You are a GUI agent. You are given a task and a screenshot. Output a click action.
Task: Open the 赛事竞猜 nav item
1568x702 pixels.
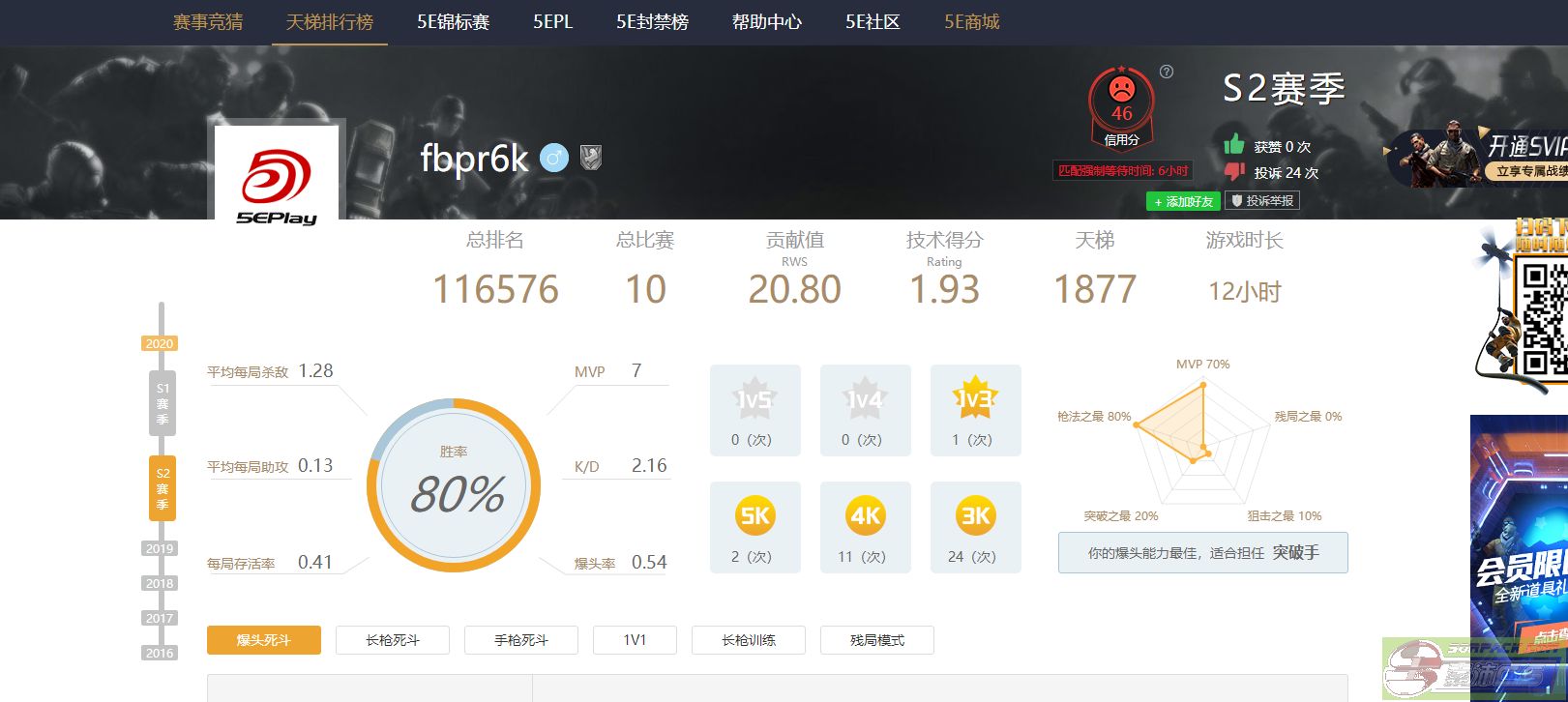[x=208, y=21]
